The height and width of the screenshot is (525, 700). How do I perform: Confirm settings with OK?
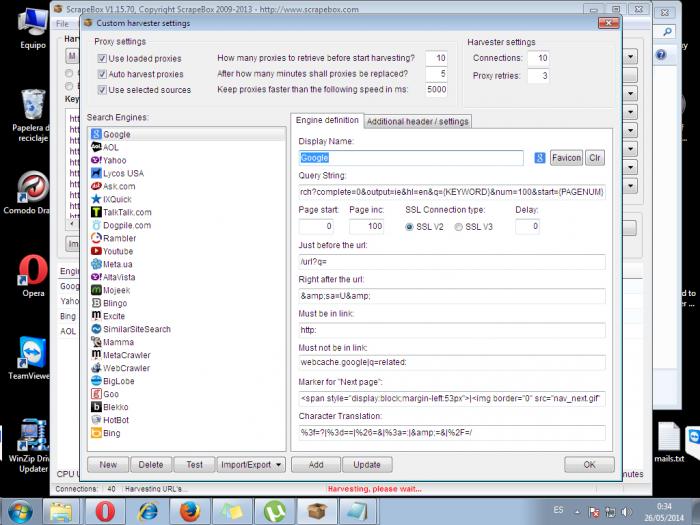tap(589, 465)
